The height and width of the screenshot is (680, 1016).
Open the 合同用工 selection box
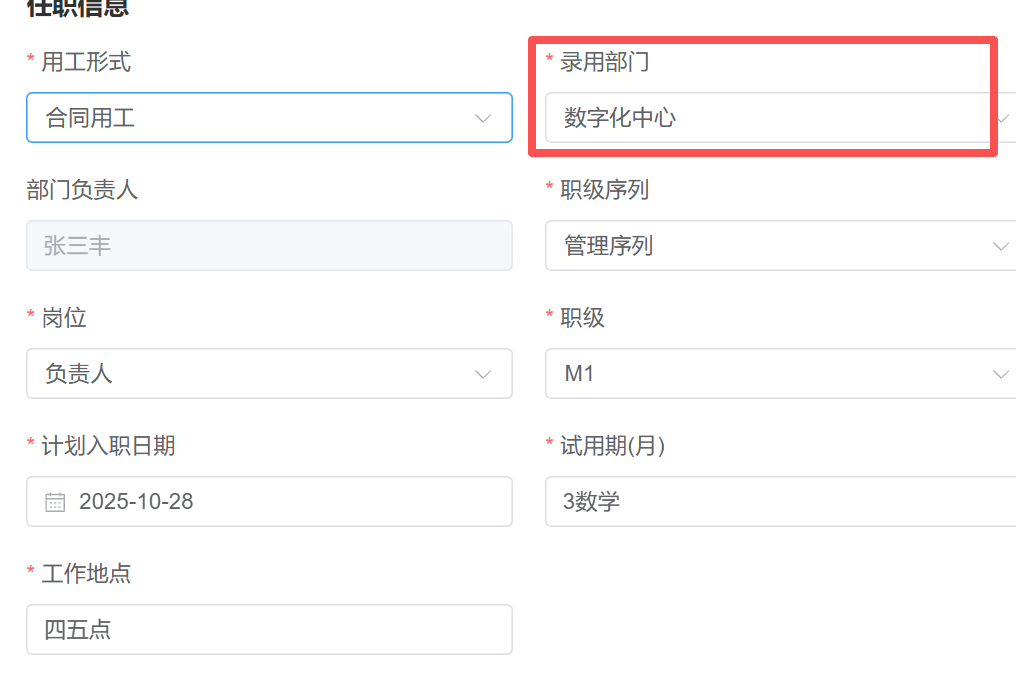(250, 118)
